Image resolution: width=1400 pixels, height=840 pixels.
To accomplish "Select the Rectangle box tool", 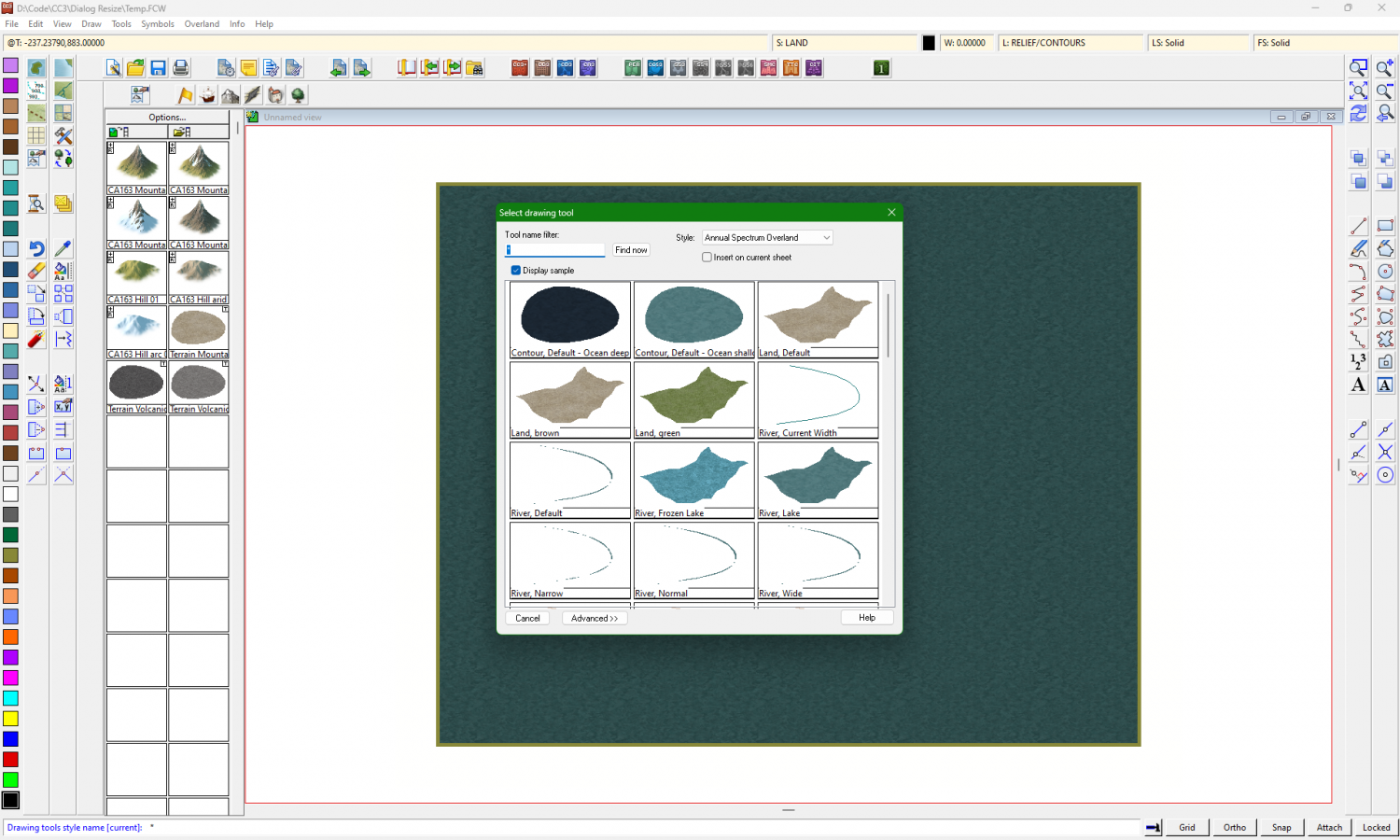I will point(1385,226).
